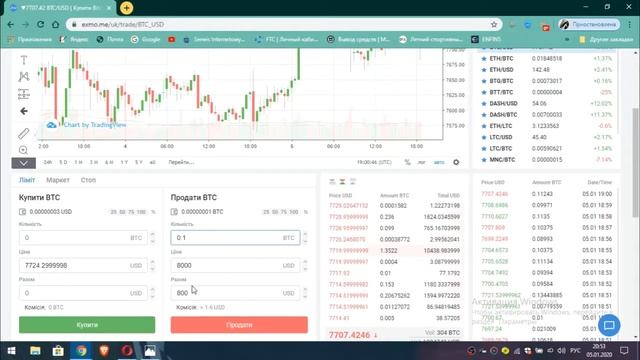
Task: Click the wallet icon under Продати BTC
Action: point(174,212)
